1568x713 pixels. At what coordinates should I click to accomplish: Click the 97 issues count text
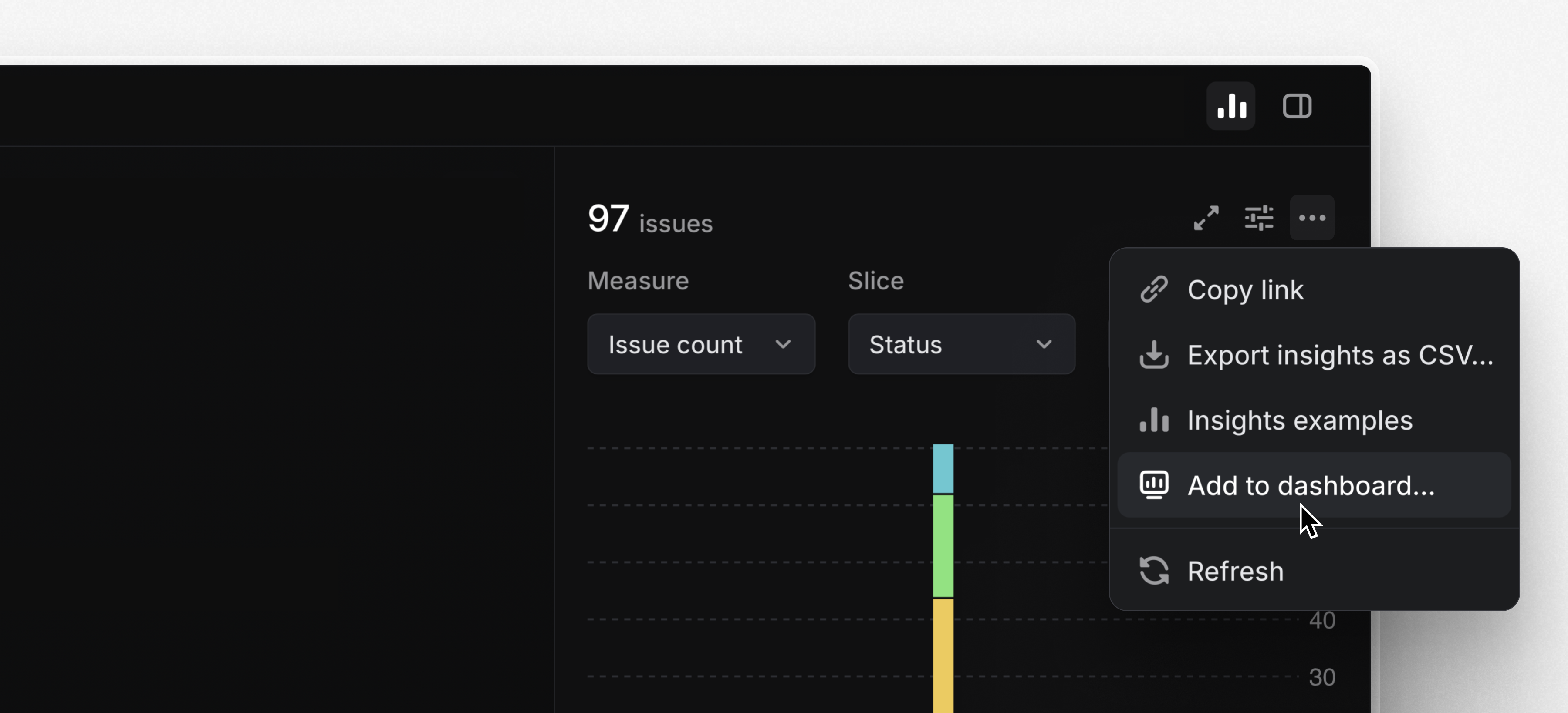[649, 219]
